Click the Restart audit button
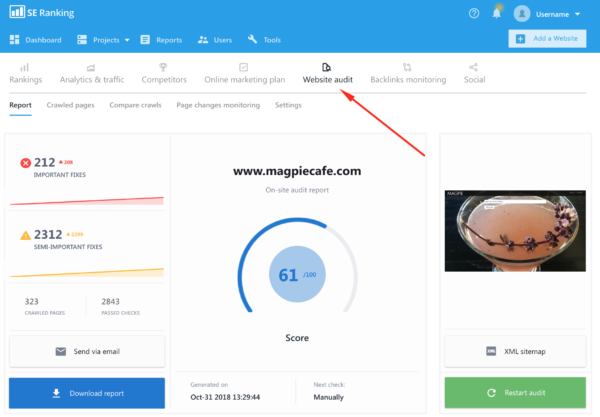This screenshot has height=417, width=600. (x=515, y=393)
